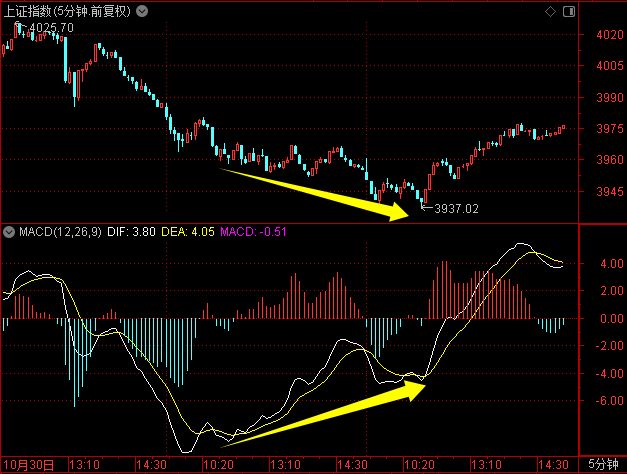The height and width of the screenshot is (474, 627).
Task: Click the first 10:20 time axis label
Action: tap(218, 465)
